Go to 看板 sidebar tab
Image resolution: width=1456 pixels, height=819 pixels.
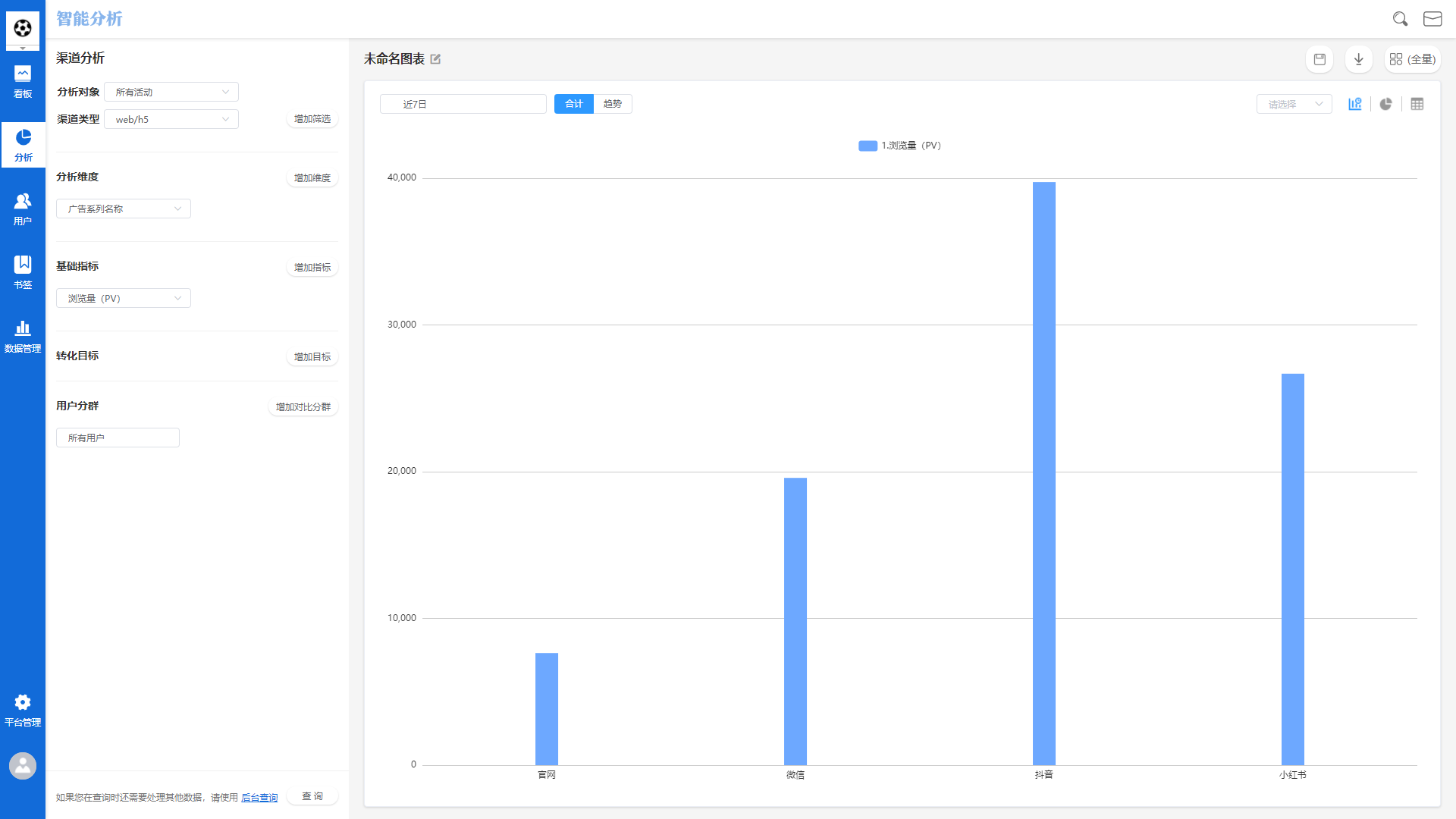23,81
